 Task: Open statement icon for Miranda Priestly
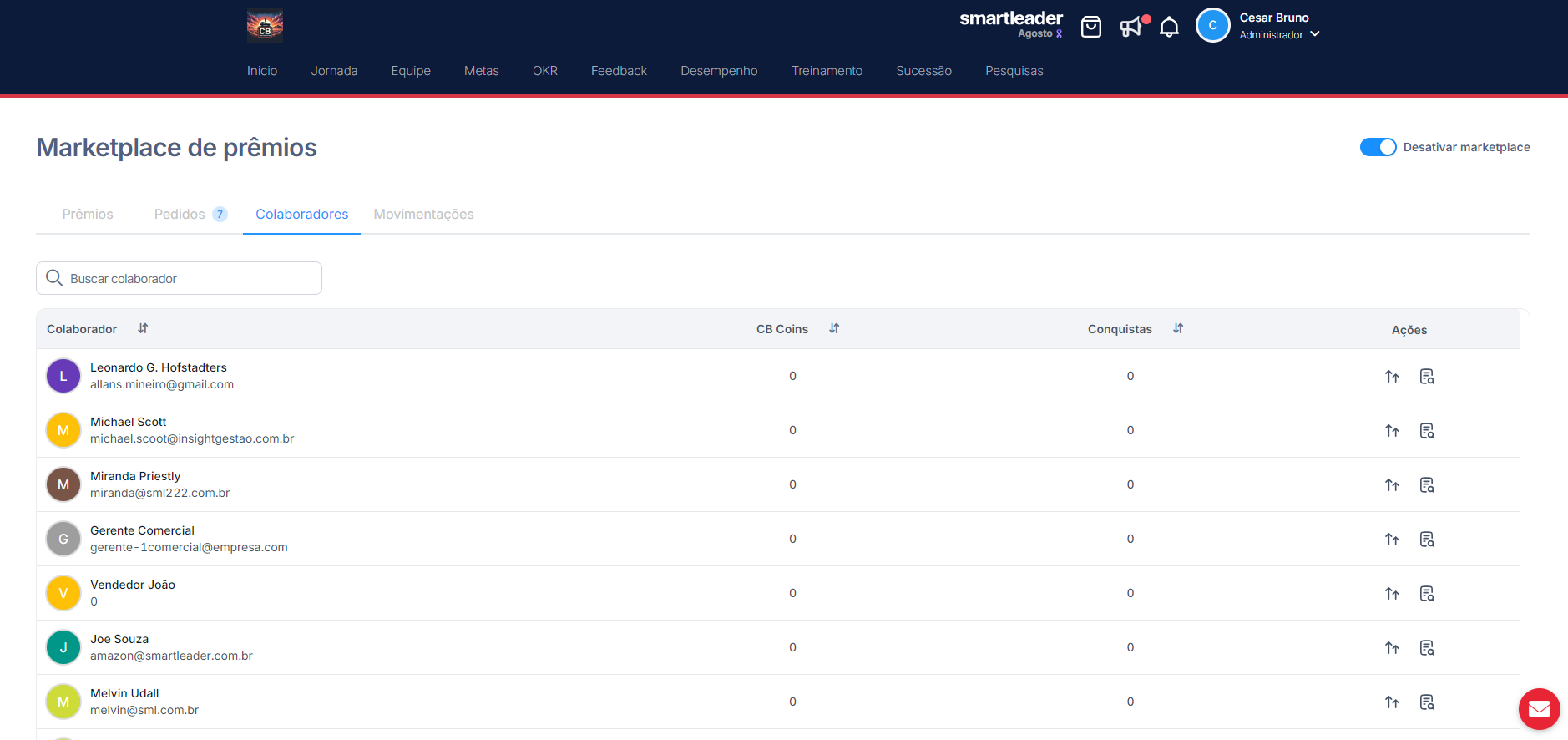[x=1427, y=485]
